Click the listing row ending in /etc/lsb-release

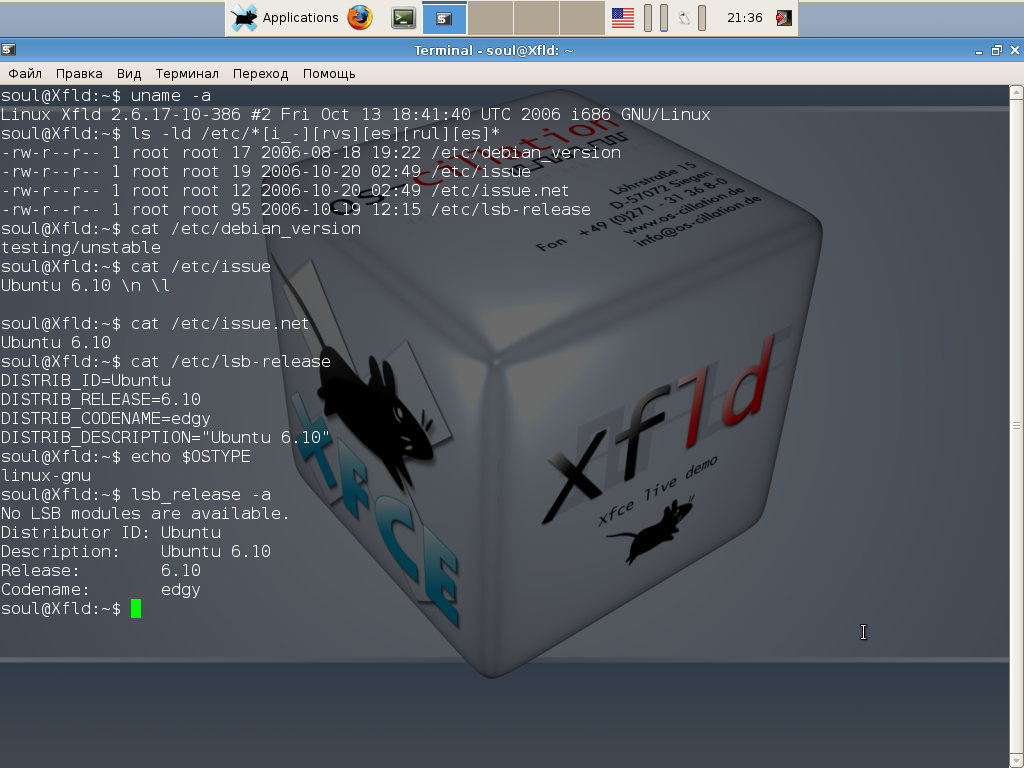click(296, 209)
